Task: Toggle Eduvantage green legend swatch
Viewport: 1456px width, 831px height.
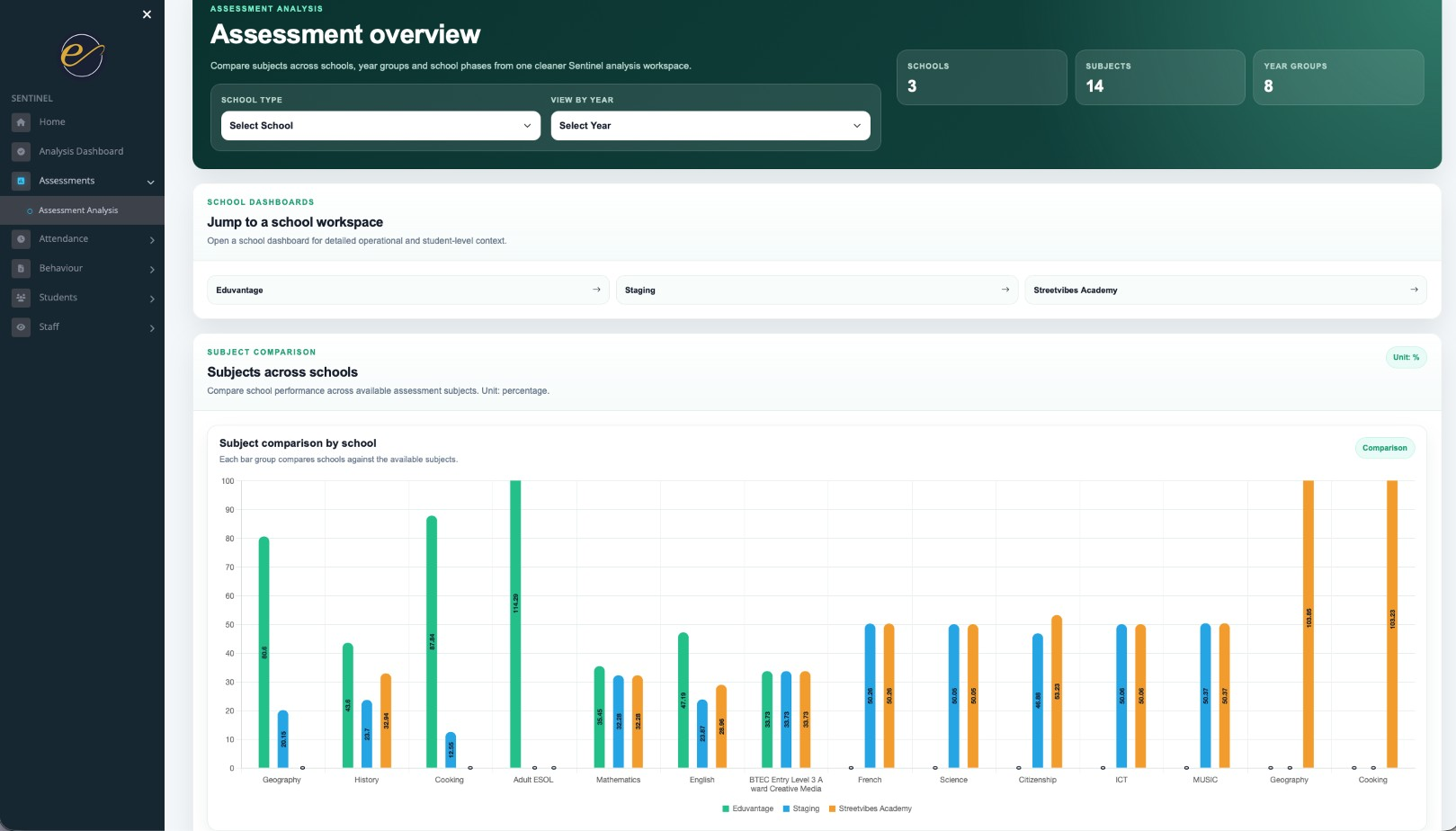Action: click(x=726, y=809)
